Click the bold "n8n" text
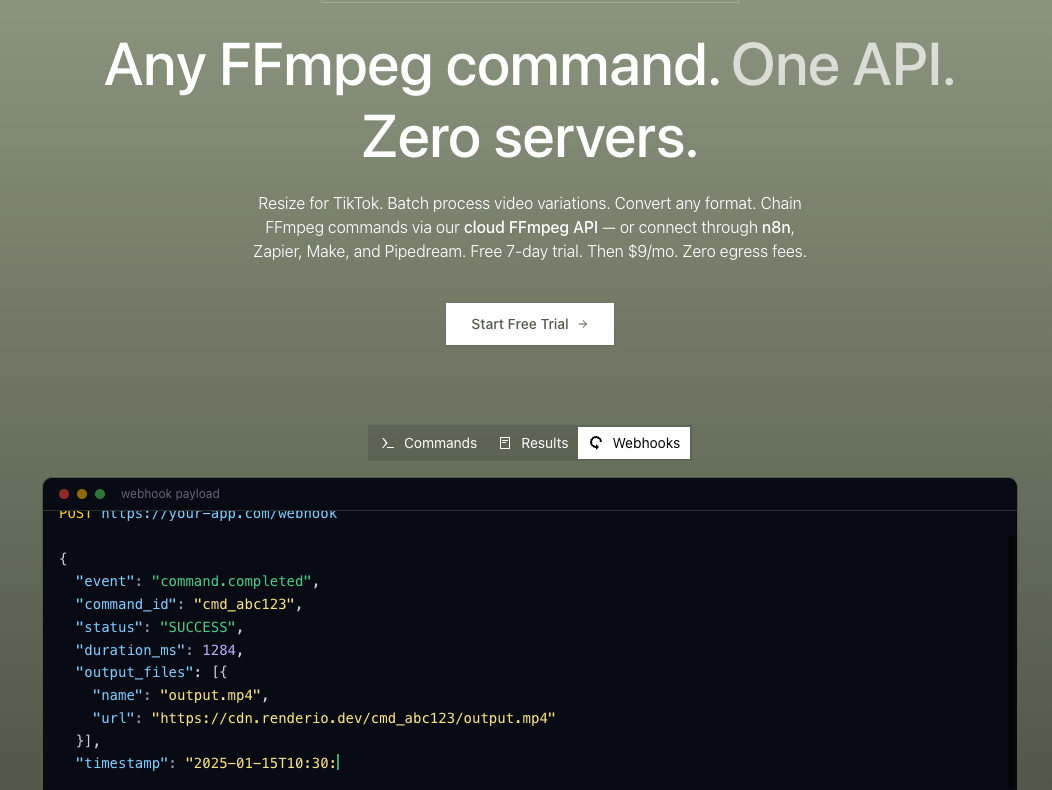 776,228
